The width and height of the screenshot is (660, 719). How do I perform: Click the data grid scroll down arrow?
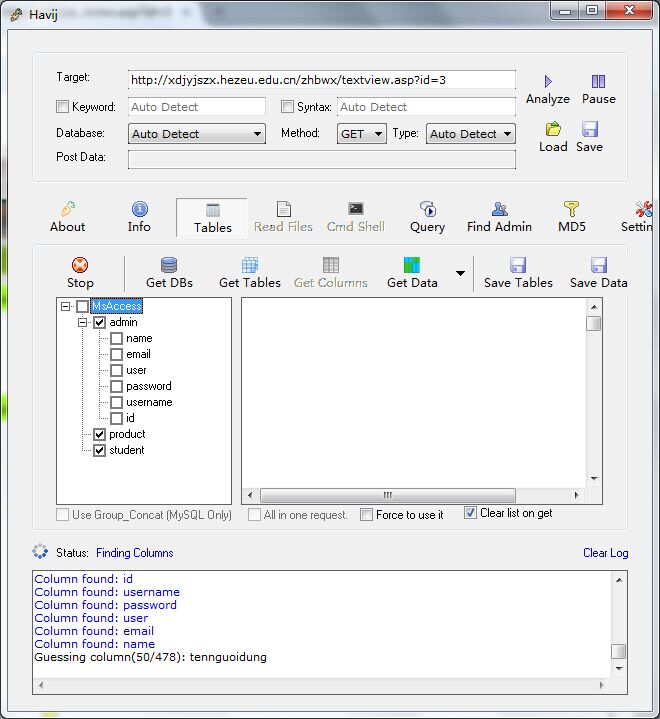point(594,479)
